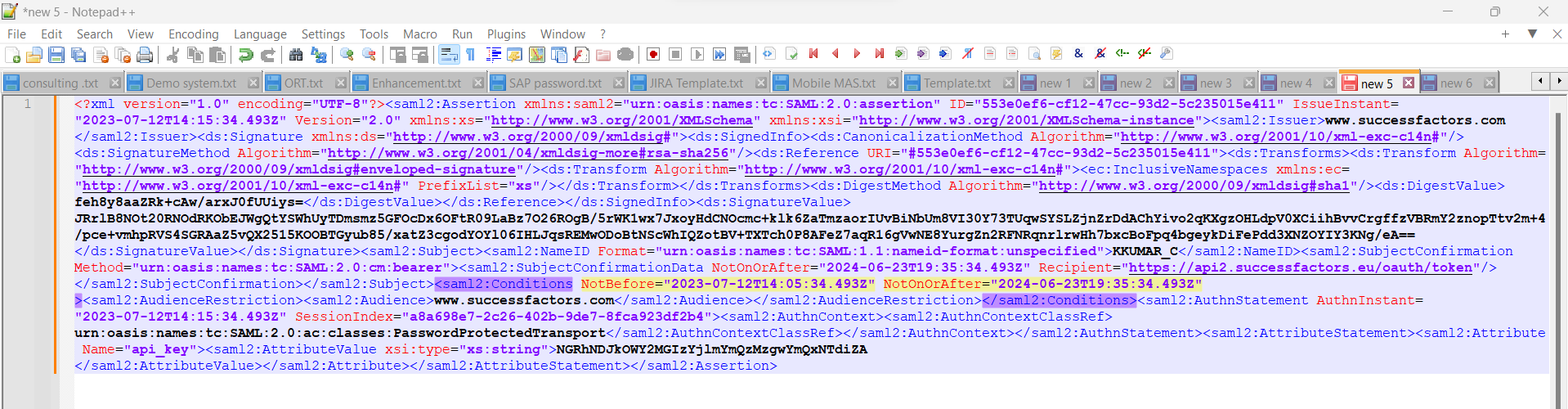Toggle Show All Characters pilcrow icon
1568x409 pixels.
(471, 55)
